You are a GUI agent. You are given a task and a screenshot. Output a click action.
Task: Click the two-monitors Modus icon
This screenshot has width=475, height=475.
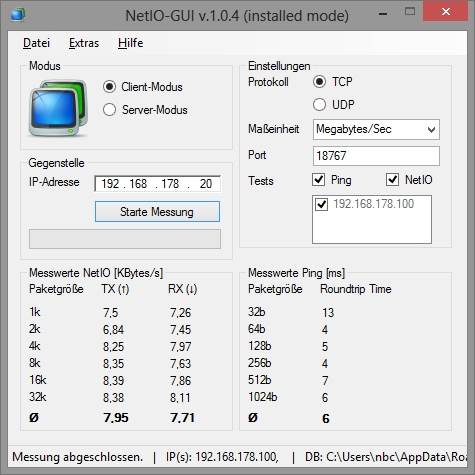point(58,108)
